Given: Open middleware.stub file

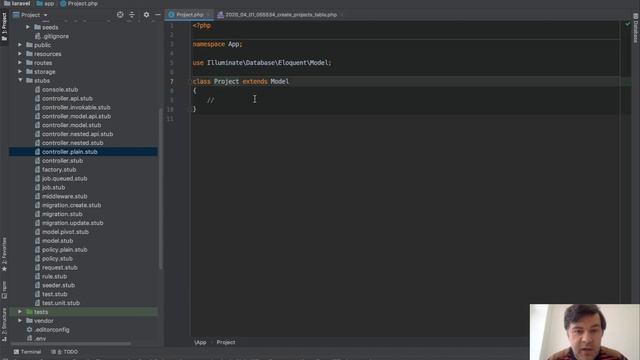Looking at the screenshot, I should pyautogui.click(x=64, y=196).
